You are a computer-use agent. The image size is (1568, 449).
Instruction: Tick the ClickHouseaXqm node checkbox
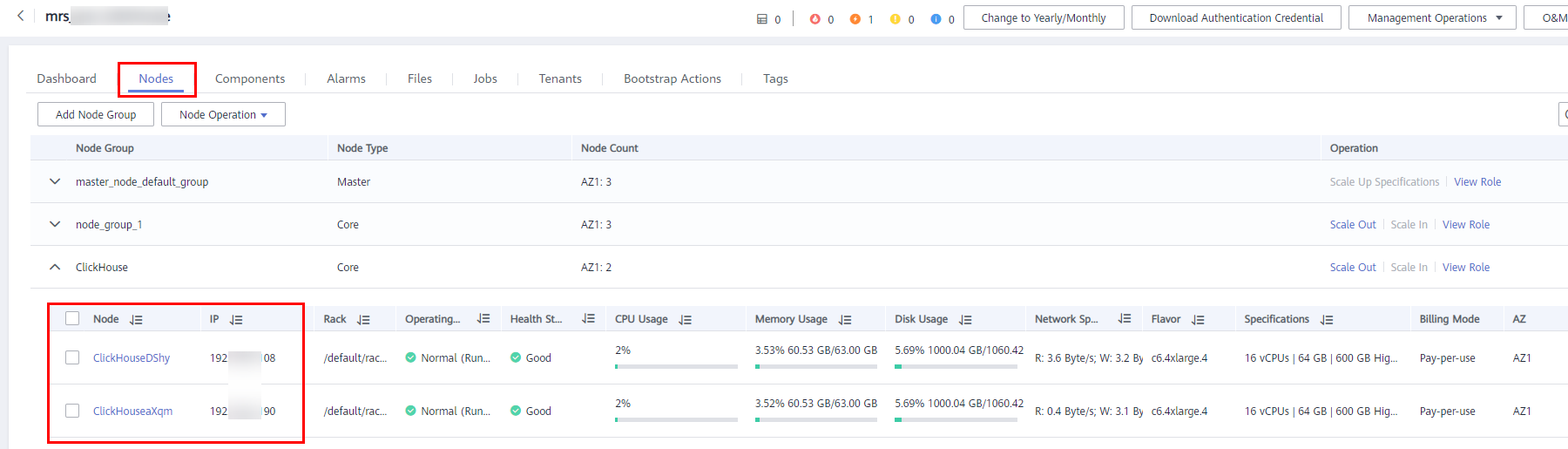coord(72,411)
